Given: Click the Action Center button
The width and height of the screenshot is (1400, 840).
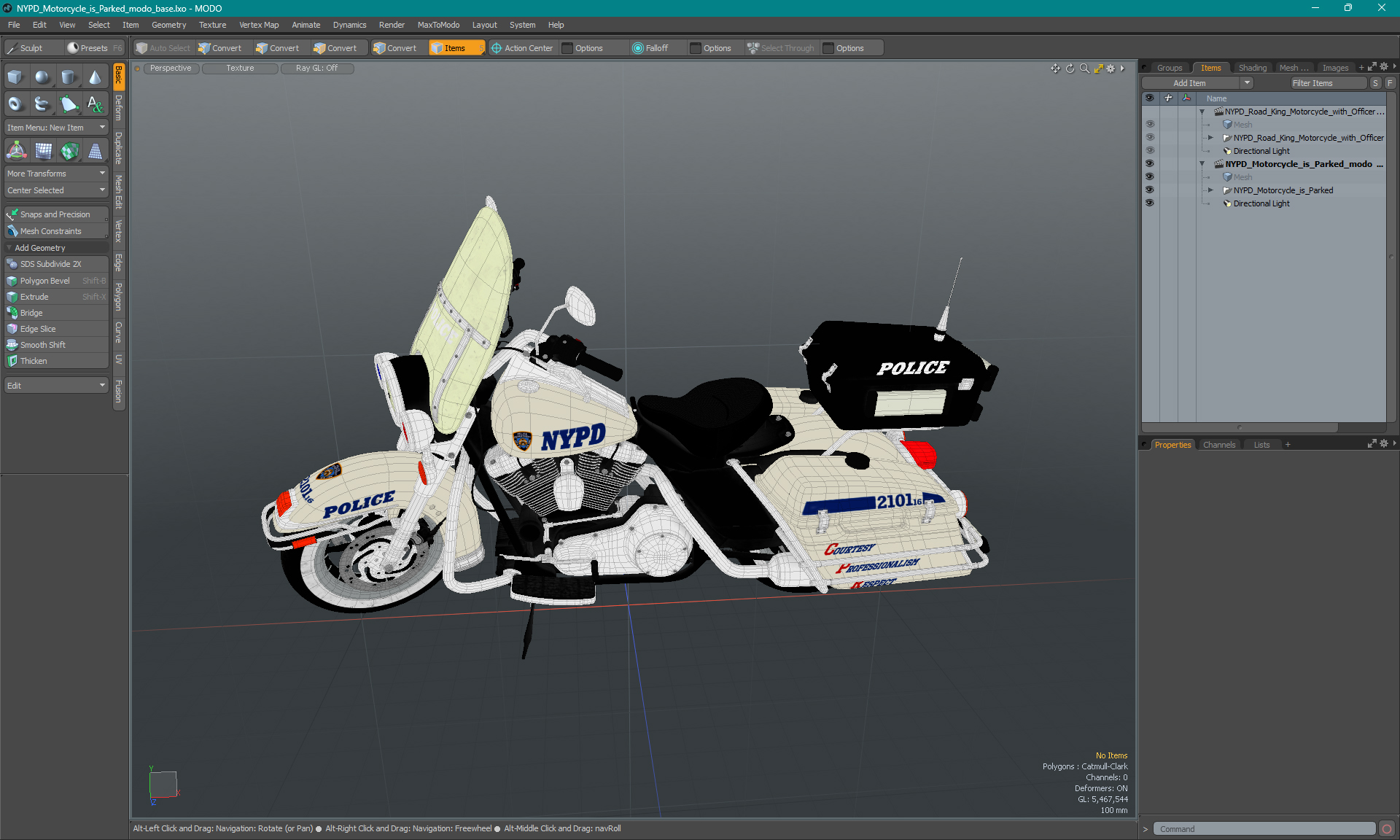Looking at the screenshot, I should [x=522, y=48].
